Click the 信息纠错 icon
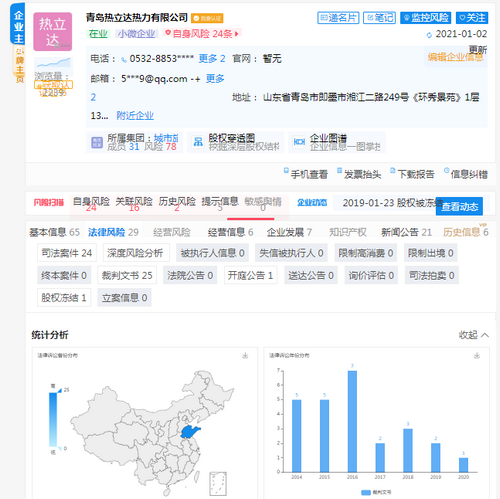500x499 pixels. point(446,171)
